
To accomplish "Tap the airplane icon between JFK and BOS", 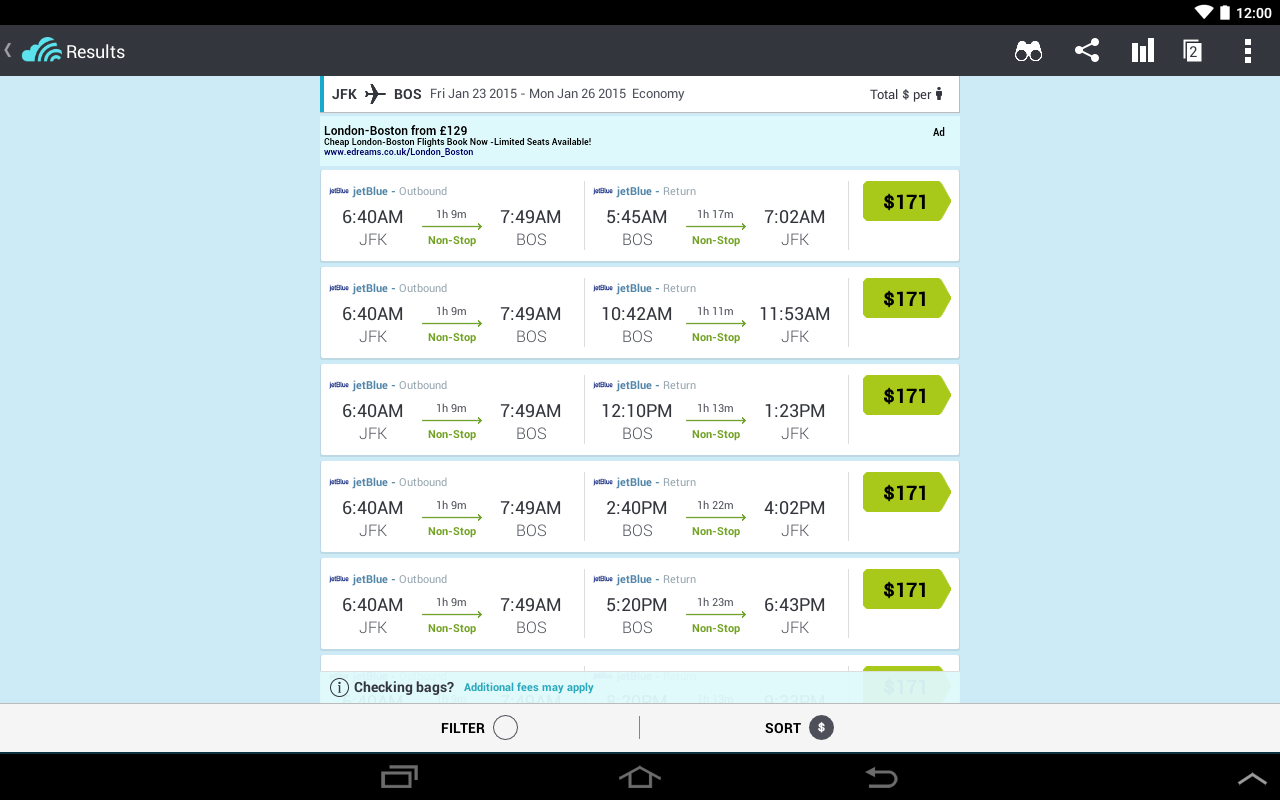I will [x=375, y=94].
